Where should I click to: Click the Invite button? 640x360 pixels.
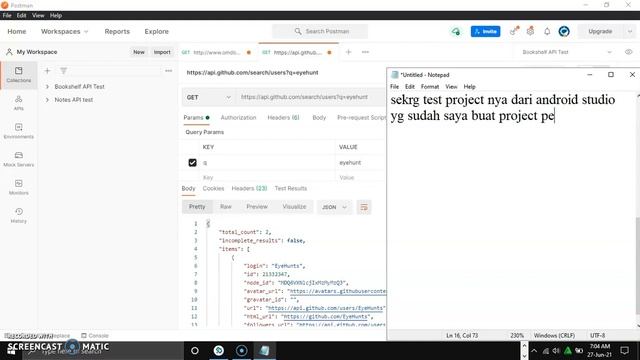pyautogui.click(x=485, y=31)
